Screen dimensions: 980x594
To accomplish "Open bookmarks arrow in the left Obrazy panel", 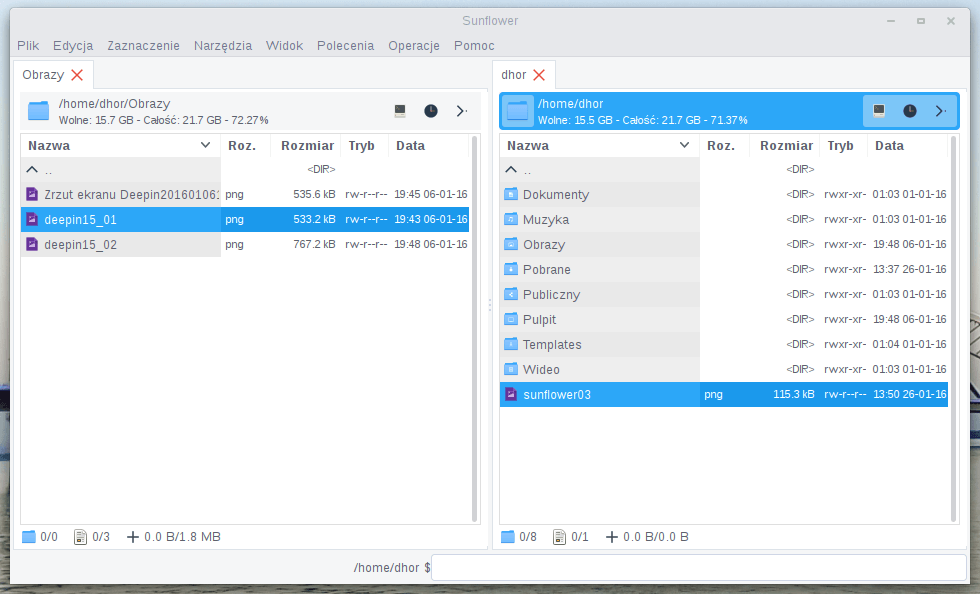I will point(462,111).
